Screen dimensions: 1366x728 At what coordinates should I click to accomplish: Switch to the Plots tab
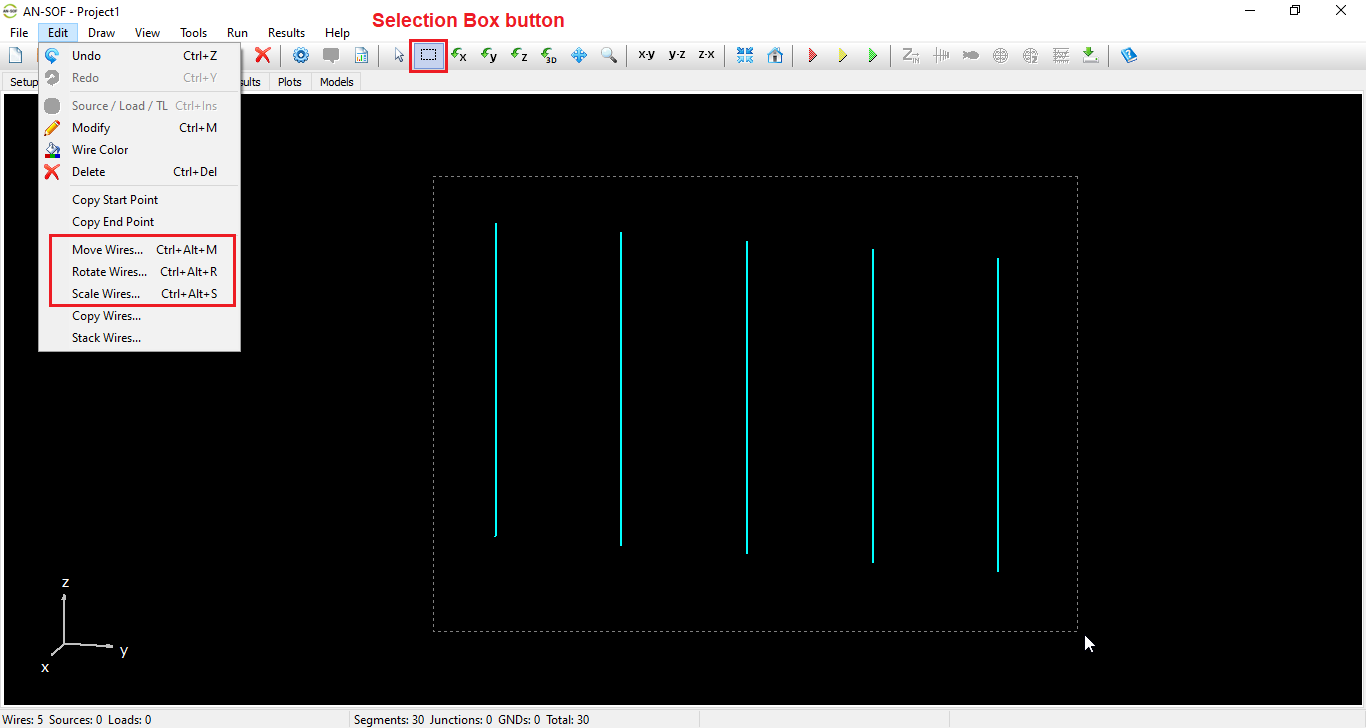click(290, 82)
